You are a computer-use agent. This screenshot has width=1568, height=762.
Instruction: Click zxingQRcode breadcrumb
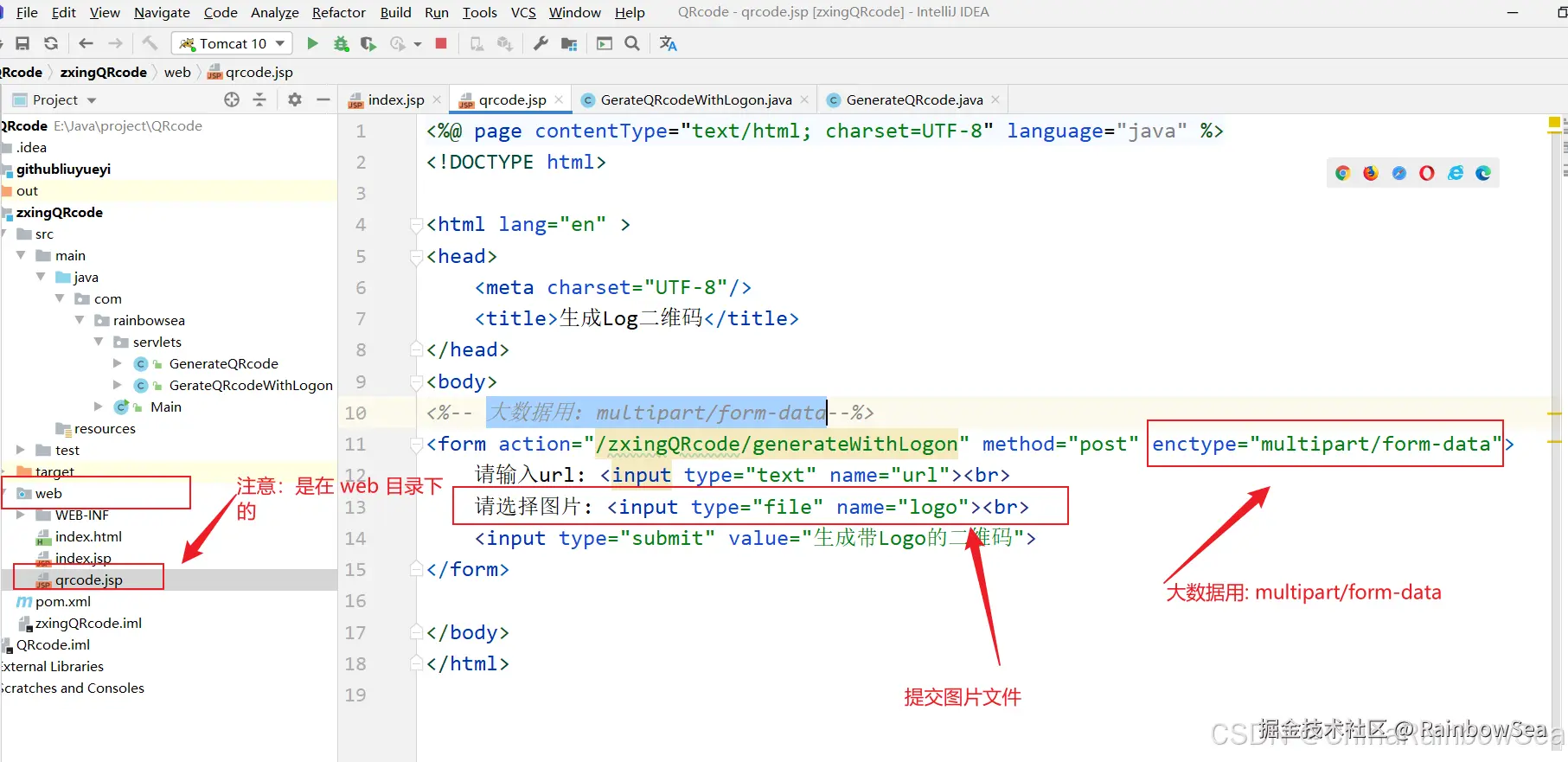pos(103,72)
